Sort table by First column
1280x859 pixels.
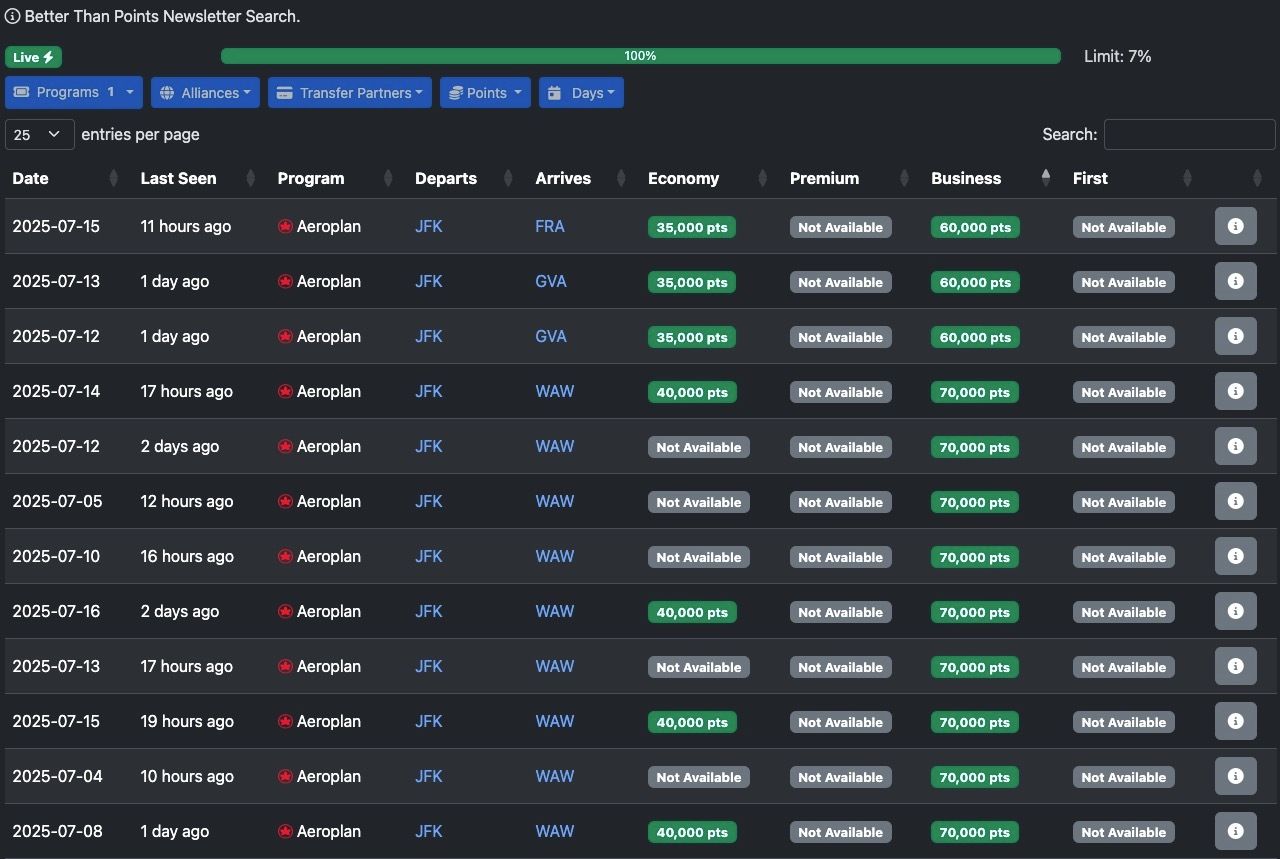pos(1131,178)
